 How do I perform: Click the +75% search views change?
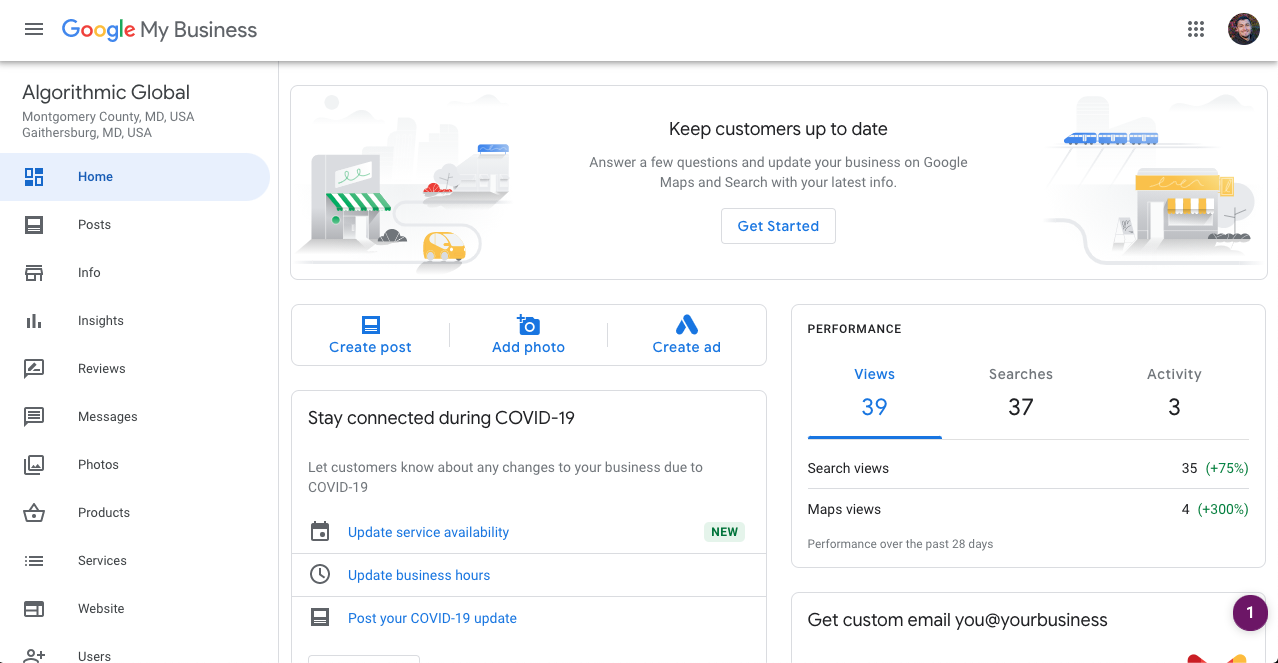[x=1227, y=468]
